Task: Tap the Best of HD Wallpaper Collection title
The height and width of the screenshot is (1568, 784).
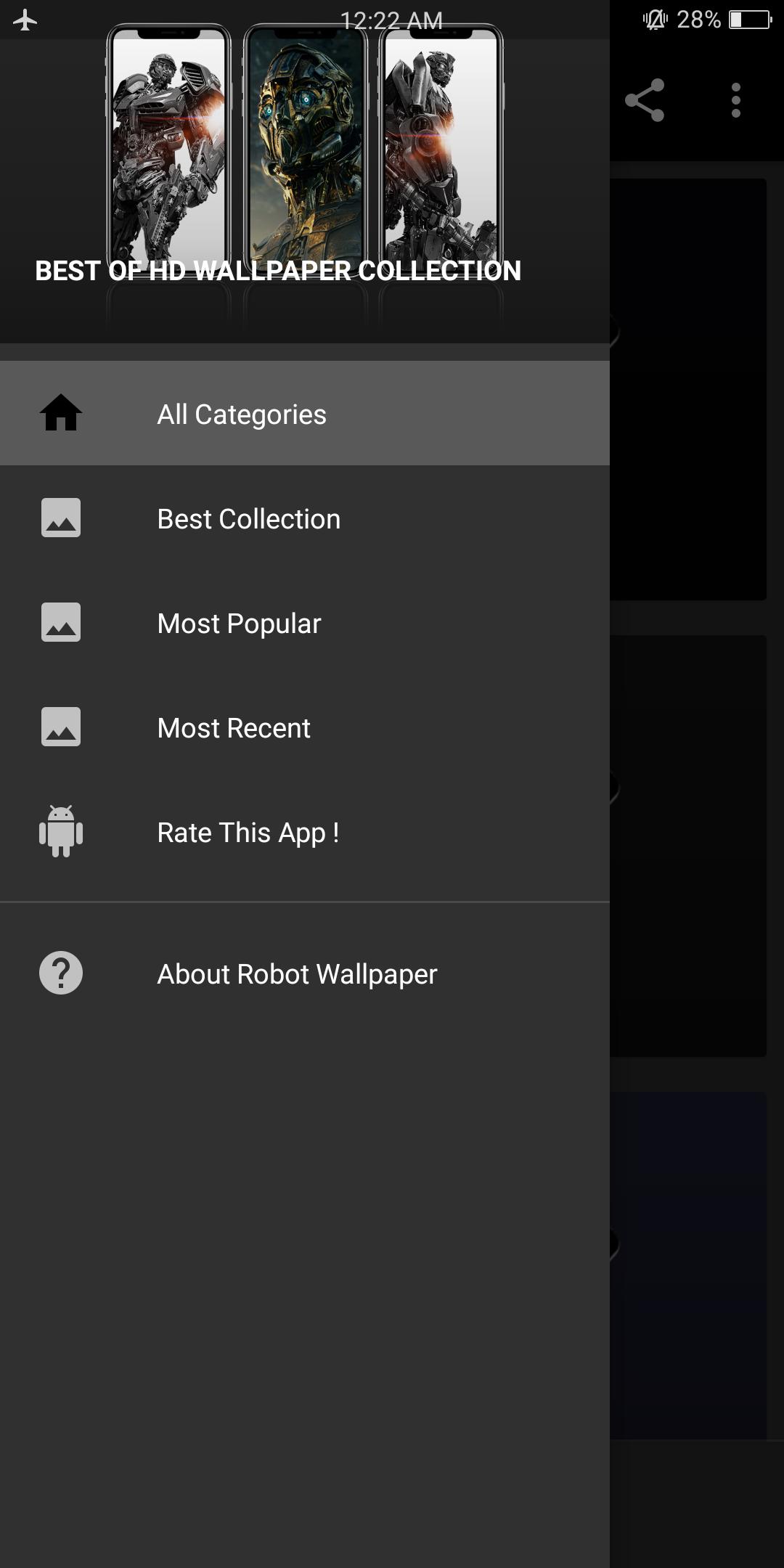Action: pos(278,271)
